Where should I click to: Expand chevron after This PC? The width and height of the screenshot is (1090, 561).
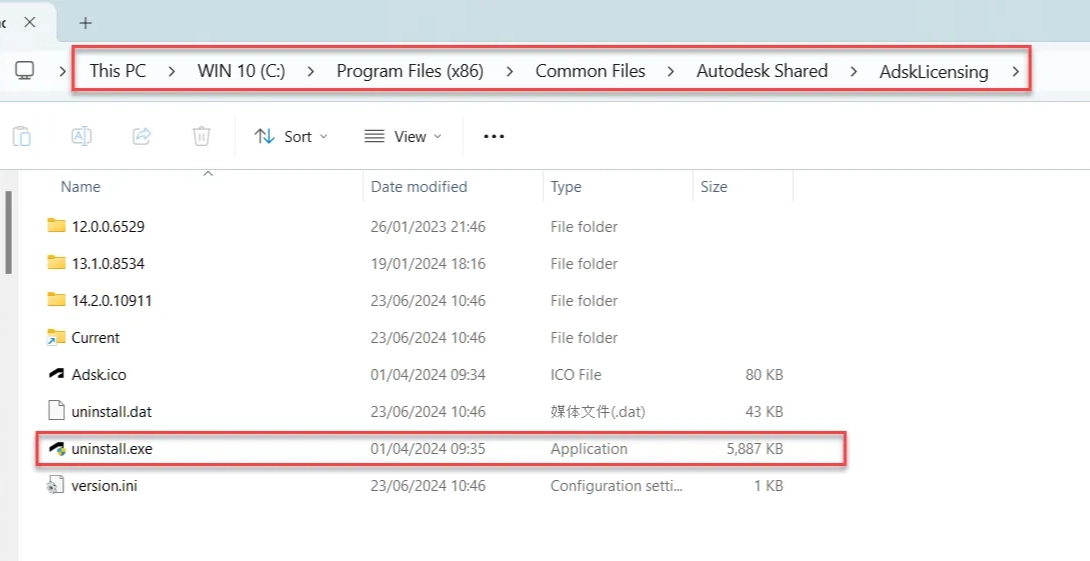tap(172, 71)
